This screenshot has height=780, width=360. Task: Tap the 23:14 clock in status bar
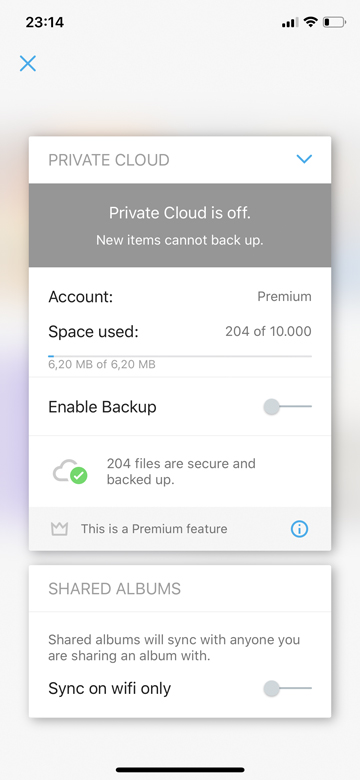45,22
